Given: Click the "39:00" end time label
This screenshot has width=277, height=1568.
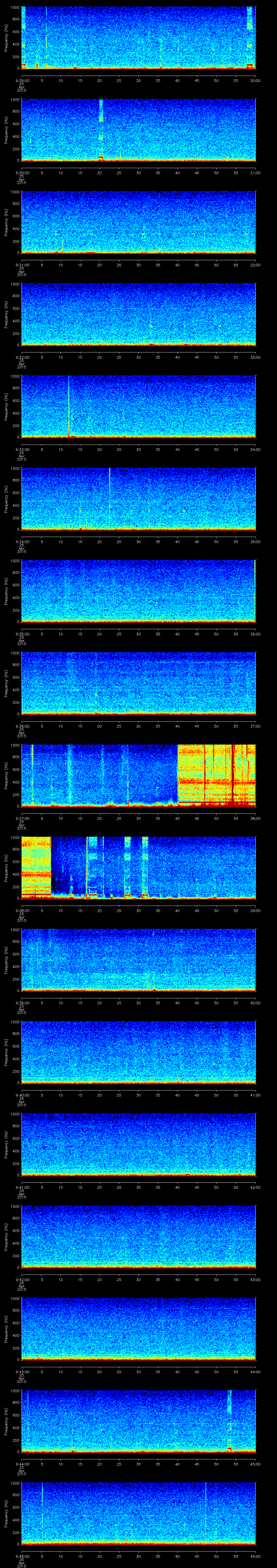Looking at the screenshot, I should (x=256, y=910).
